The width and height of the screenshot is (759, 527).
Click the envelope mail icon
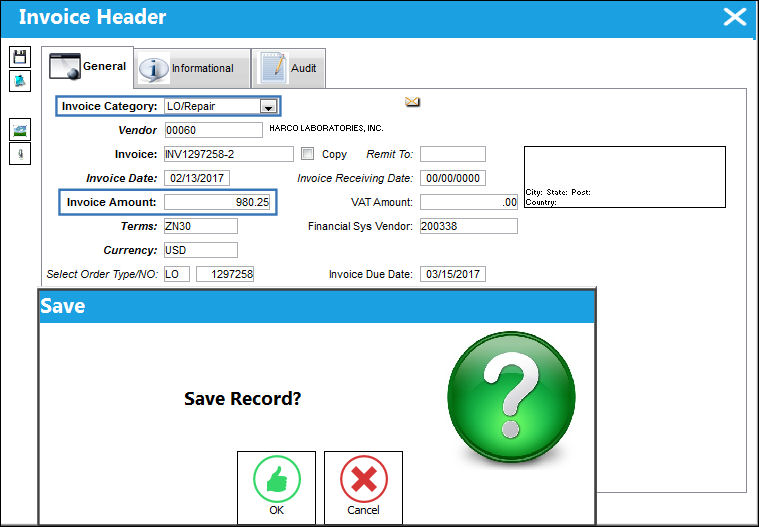412,102
